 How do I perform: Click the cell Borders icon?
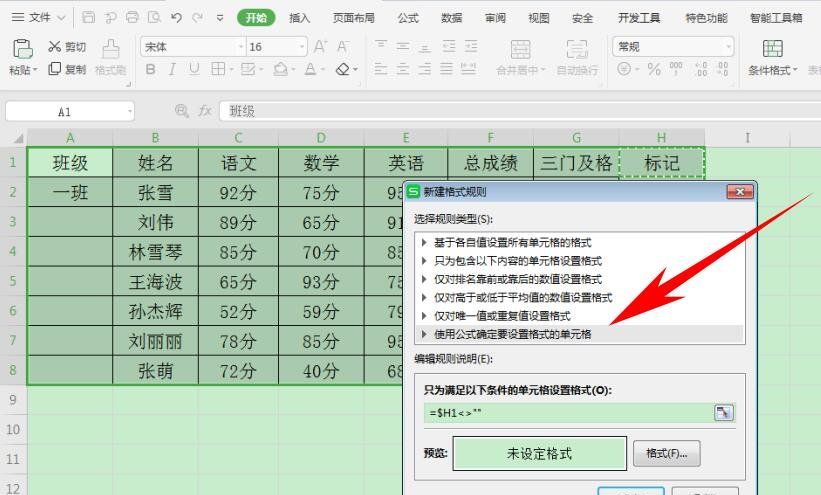click(x=218, y=69)
